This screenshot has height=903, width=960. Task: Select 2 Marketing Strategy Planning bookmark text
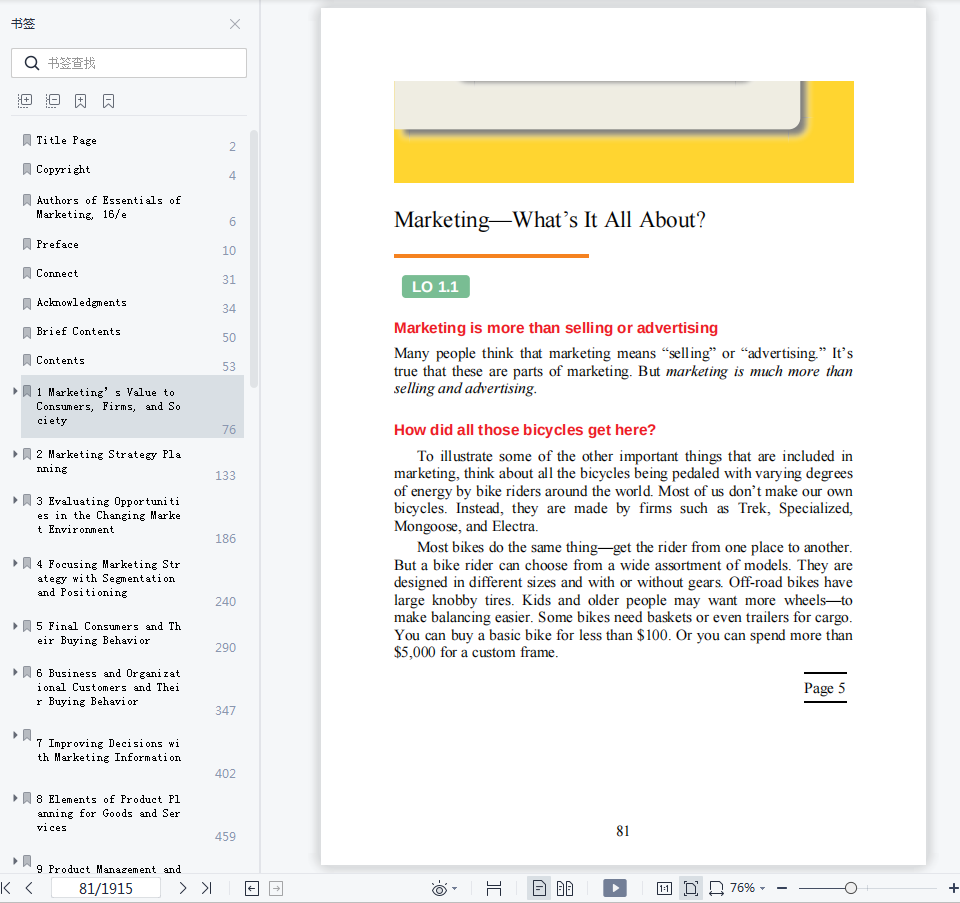(x=108, y=461)
